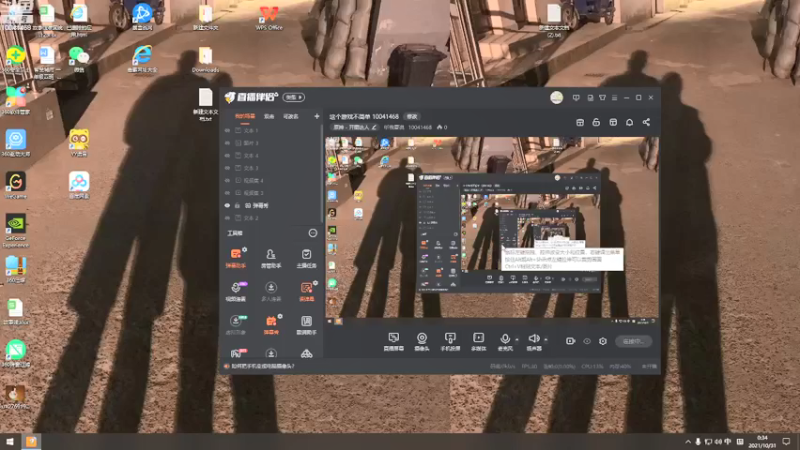Toggle visibility of the 视频集 4 layer
This screenshot has width=800, height=450.
tap(227, 181)
